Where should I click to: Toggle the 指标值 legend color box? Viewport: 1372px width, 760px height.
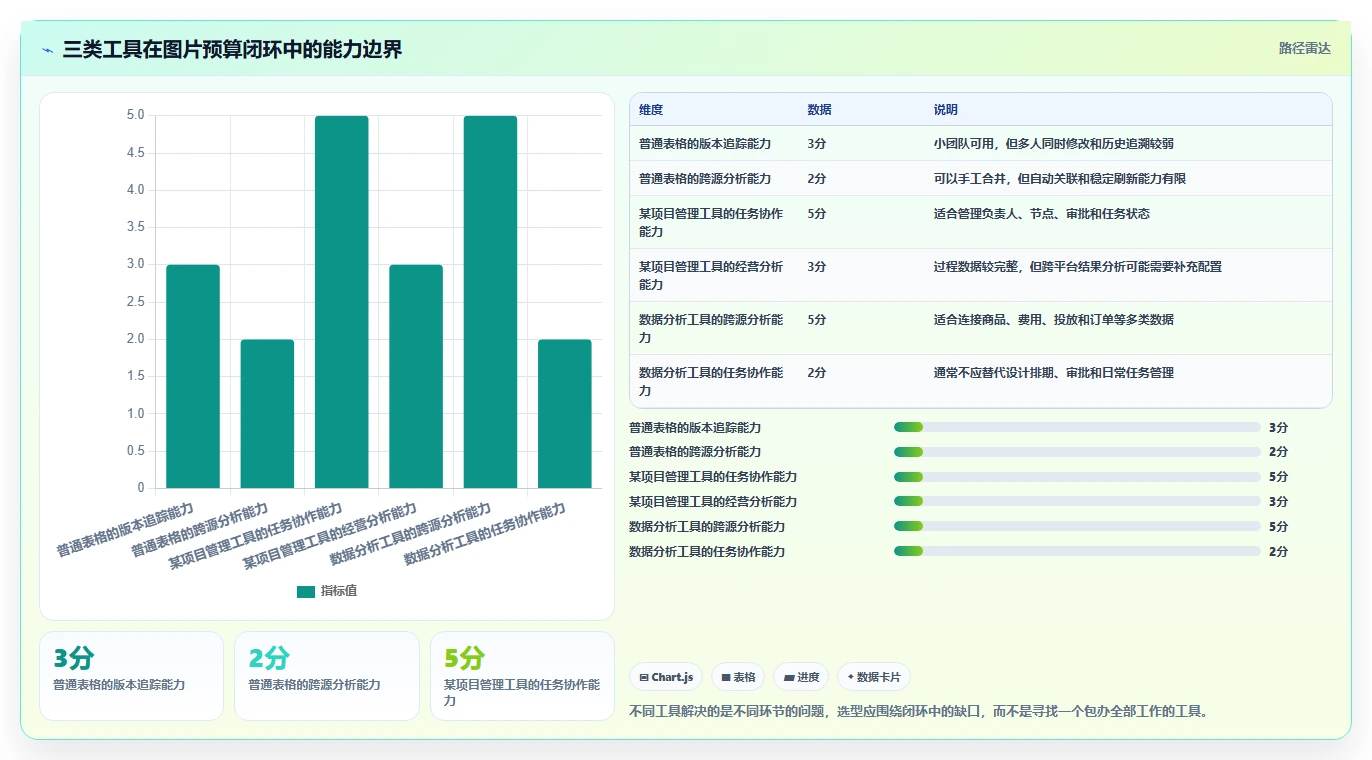tap(306, 591)
